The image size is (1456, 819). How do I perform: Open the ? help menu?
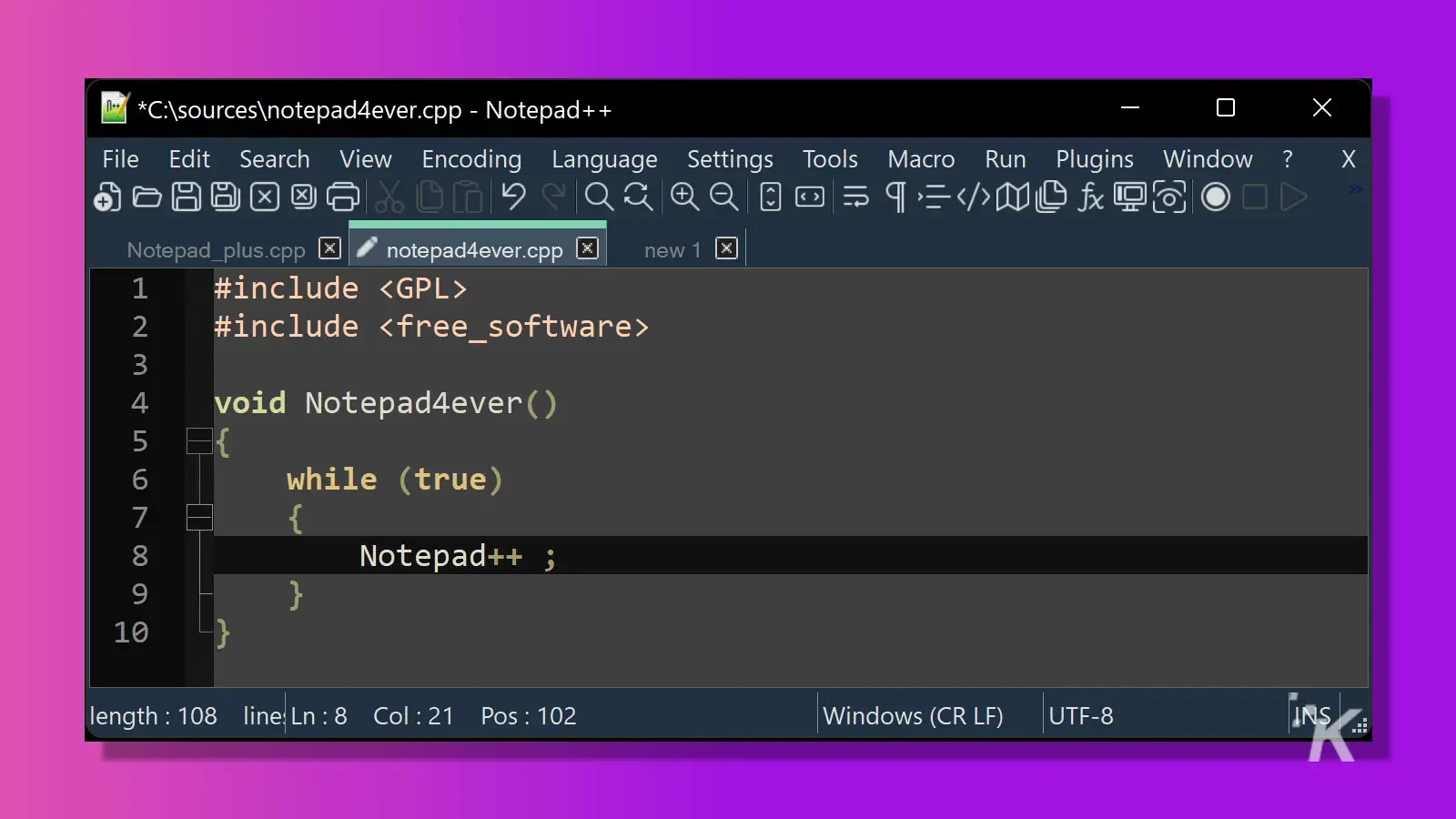pyautogui.click(x=1288, y=159)
